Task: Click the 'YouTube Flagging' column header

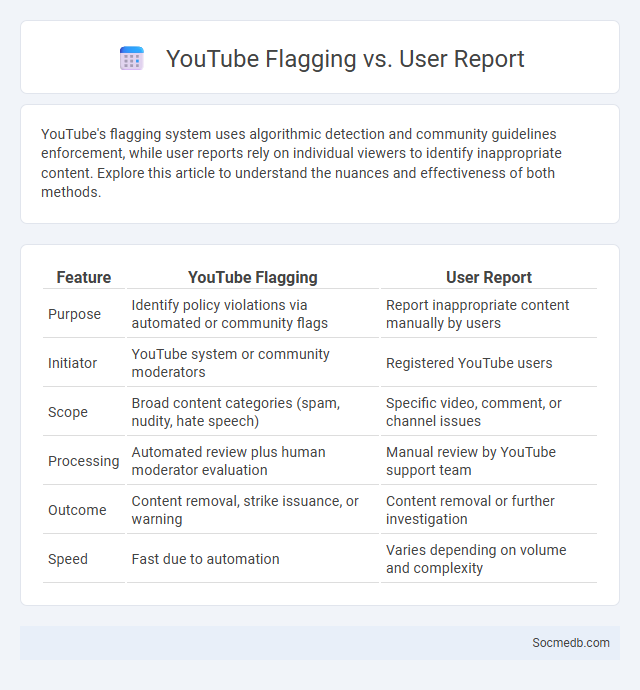Action: click(x=253, y=277)
